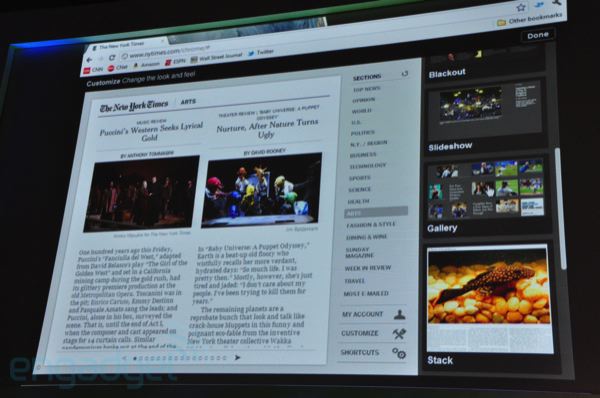
Task: Choose the Gallery theme thumbnail
Action: point(486,190)
